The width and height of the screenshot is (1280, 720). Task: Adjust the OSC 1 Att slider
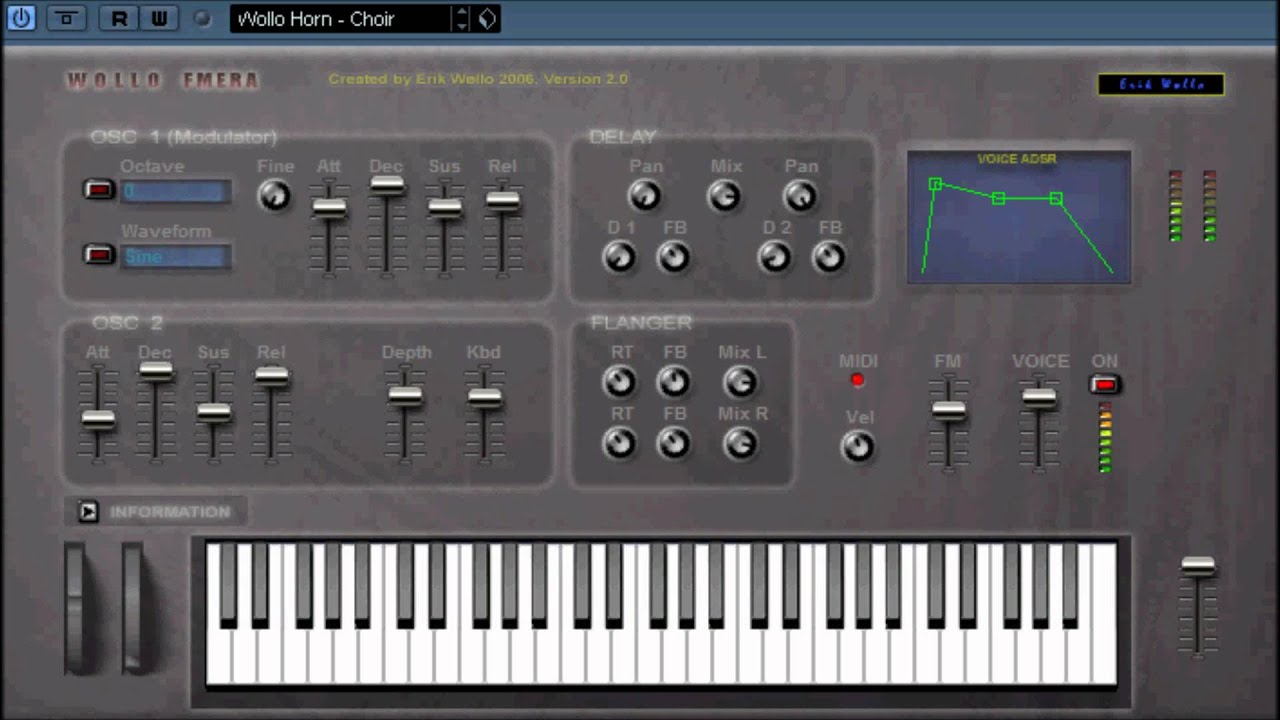[329, 208]
